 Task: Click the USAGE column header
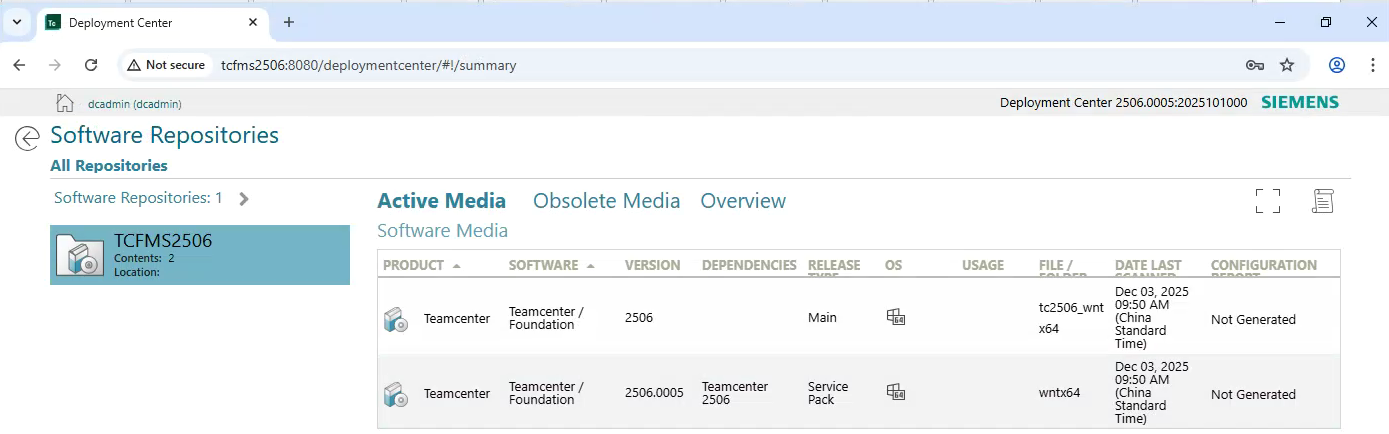(983, 265)
